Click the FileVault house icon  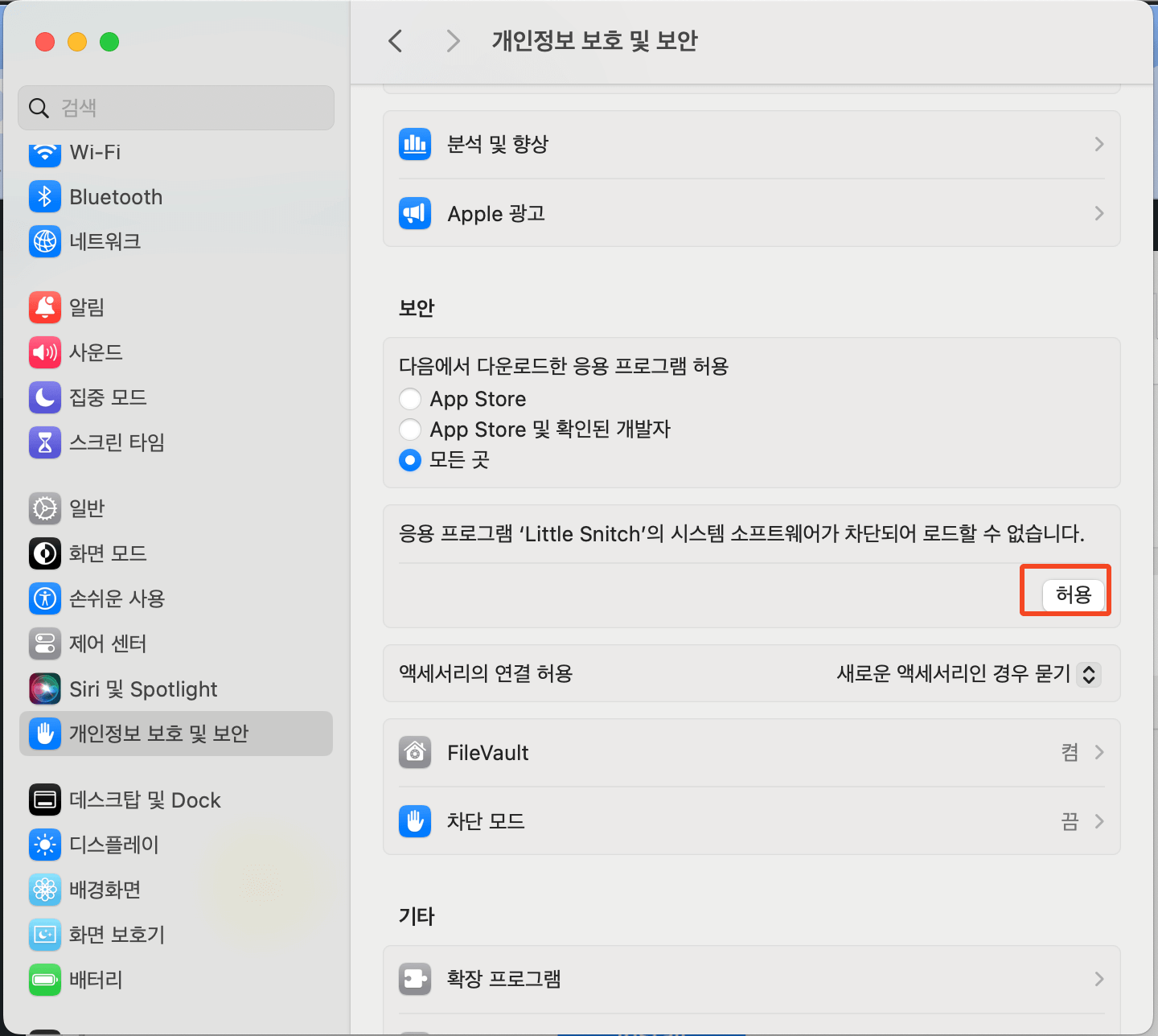pyautogui.click(x=415, y=753)
